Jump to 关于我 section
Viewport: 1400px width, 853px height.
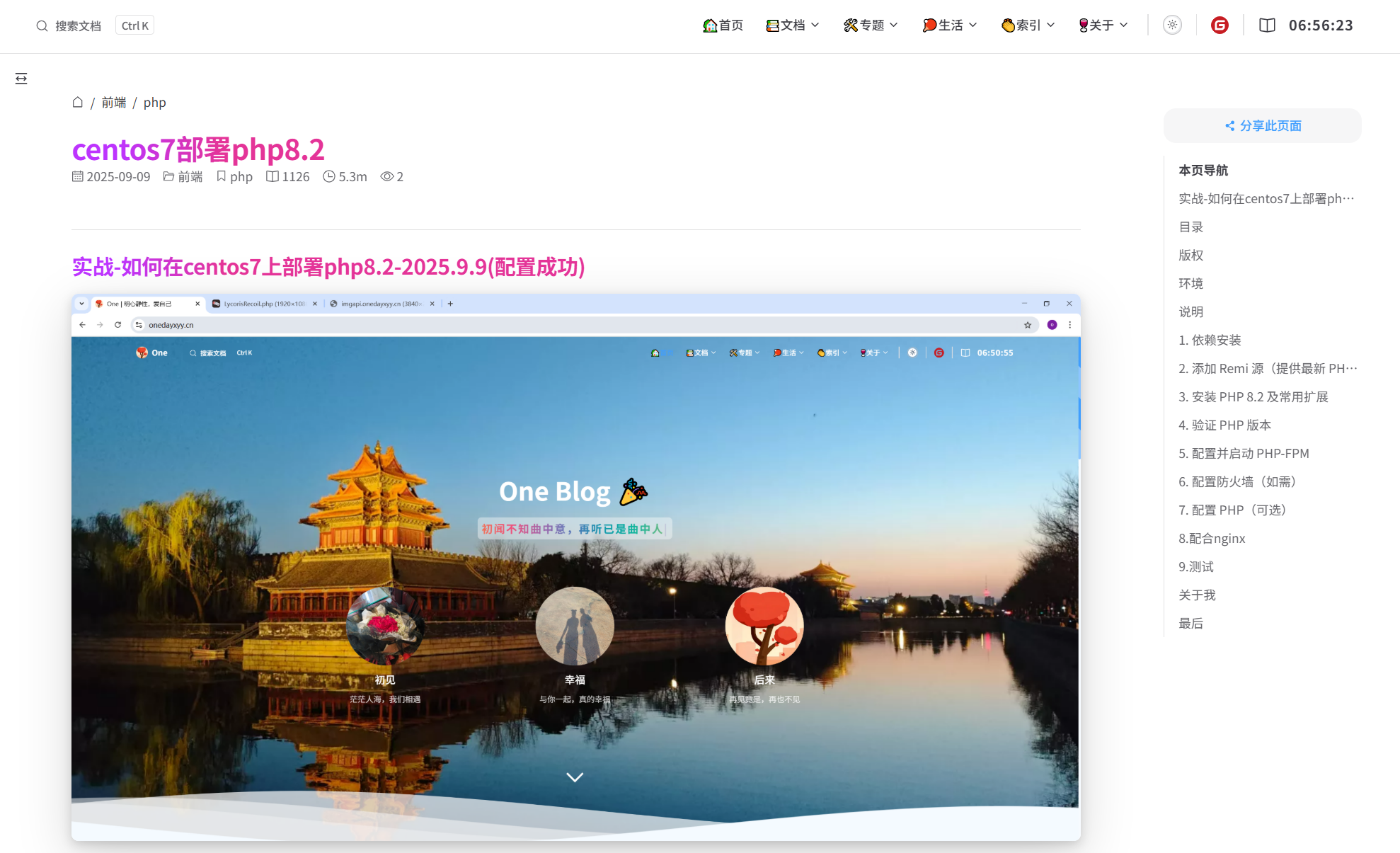coord(1198,595)
